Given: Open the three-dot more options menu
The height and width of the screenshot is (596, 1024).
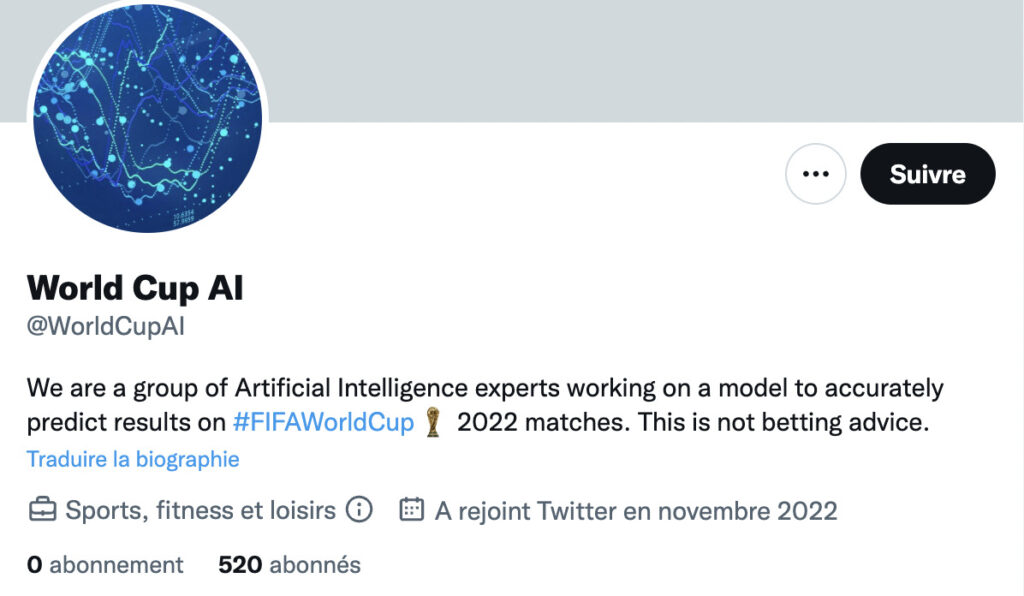Looking at the screenshot, I should (815, 174).
